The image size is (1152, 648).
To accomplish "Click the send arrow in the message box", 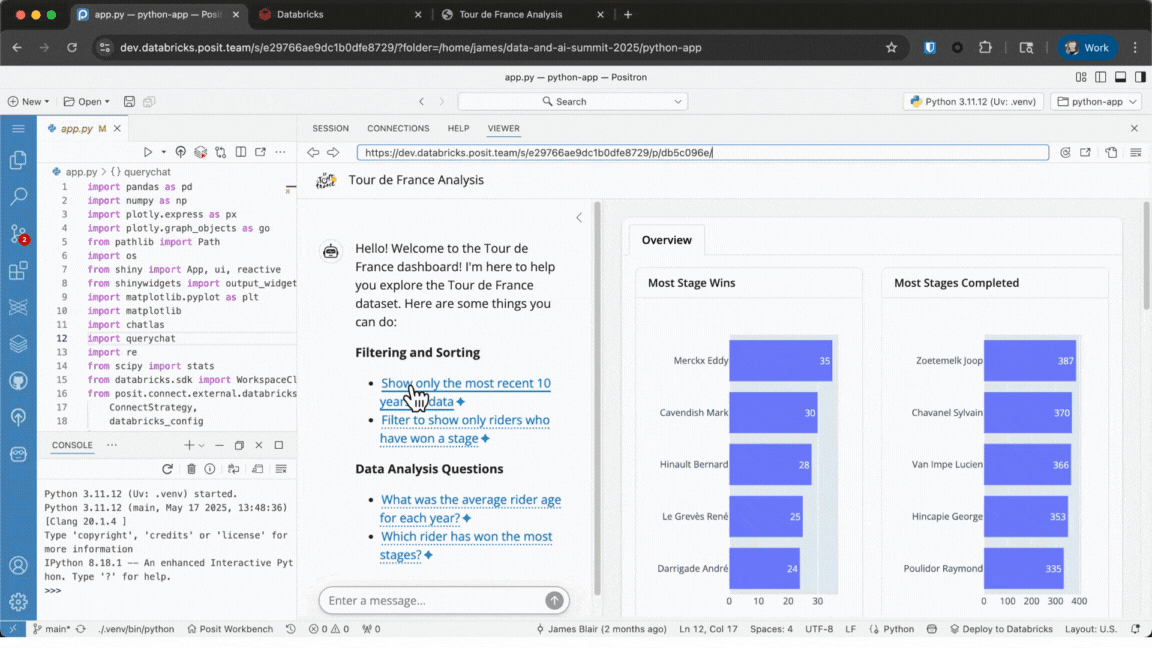I will click(x=554, y=600).
